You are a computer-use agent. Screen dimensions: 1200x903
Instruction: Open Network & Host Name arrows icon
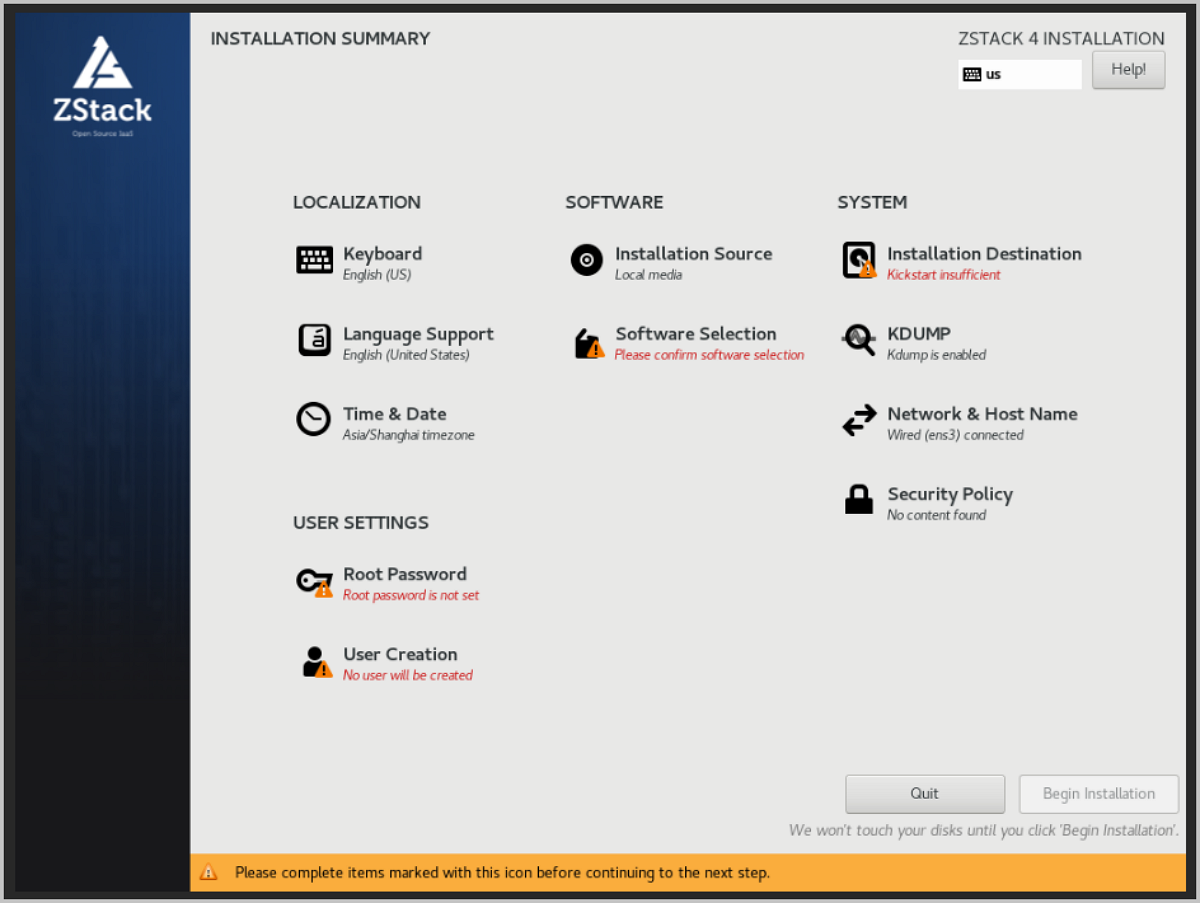(x=859, y=421)
